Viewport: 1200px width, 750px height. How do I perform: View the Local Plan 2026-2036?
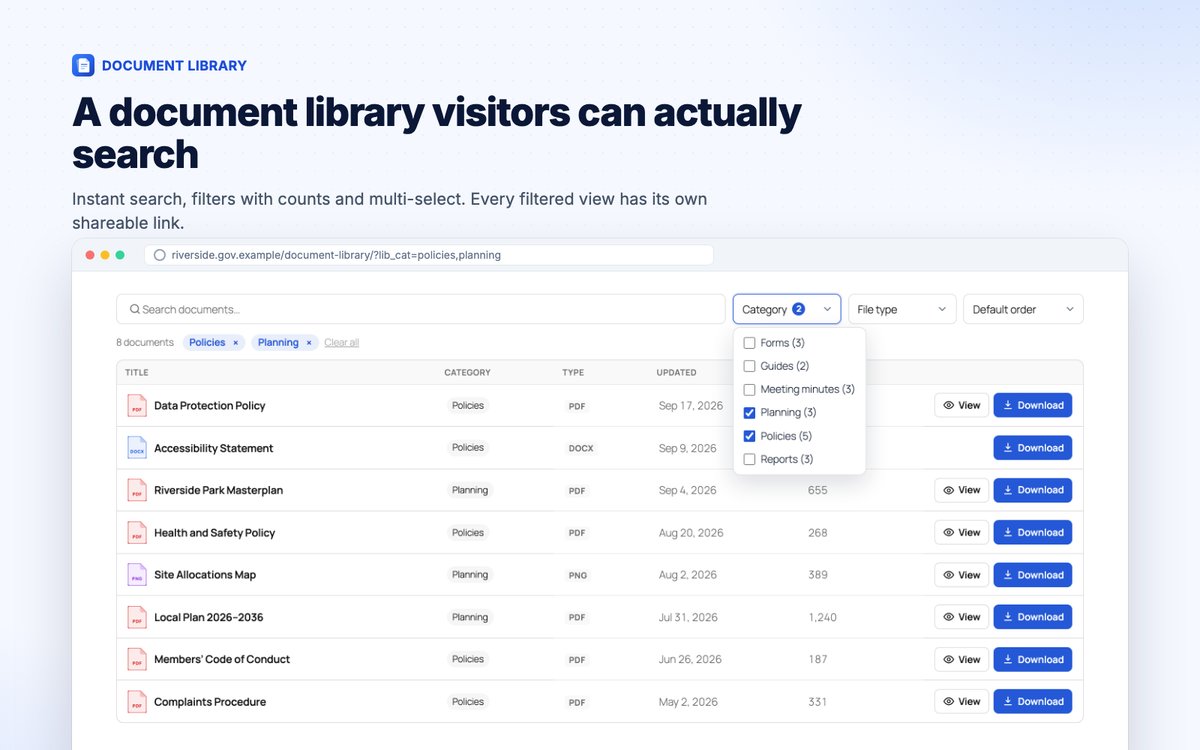coord(962,617)
